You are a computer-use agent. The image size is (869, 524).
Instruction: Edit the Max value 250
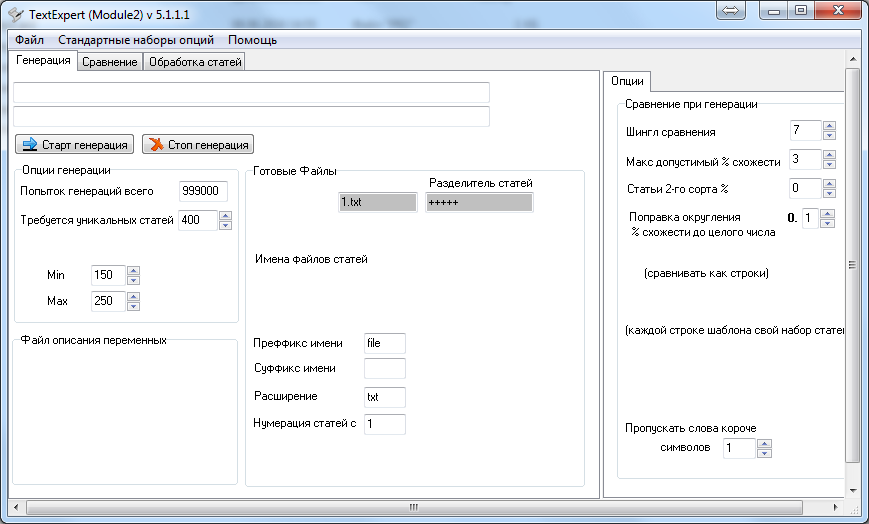[108, 301]
